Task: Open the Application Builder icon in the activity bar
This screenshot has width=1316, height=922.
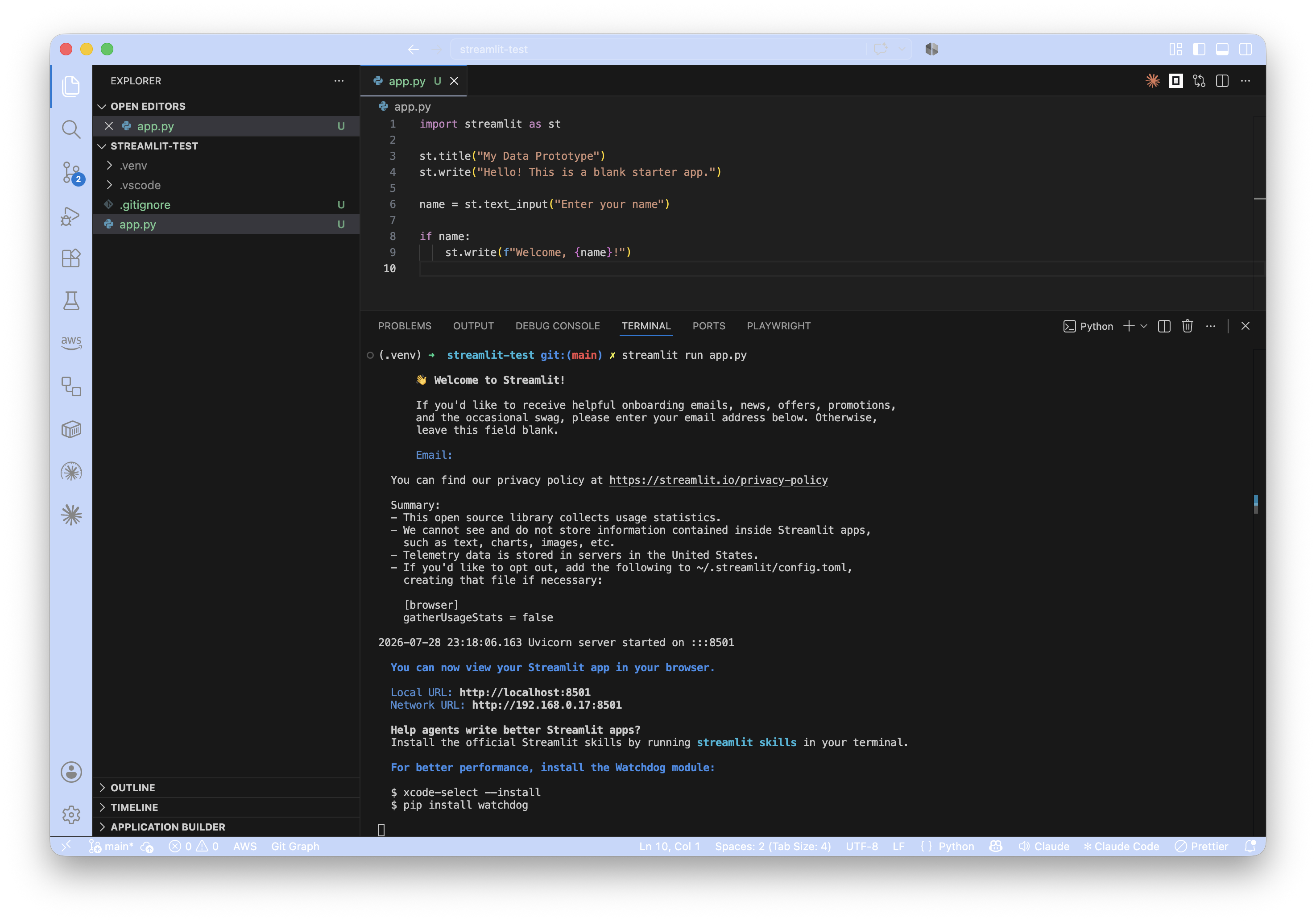Action: 71,386
